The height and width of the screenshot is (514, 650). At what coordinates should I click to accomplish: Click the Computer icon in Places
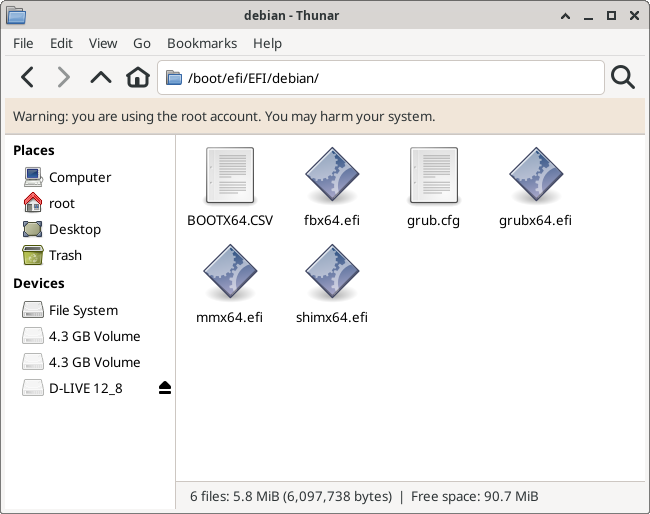(33, 177)
